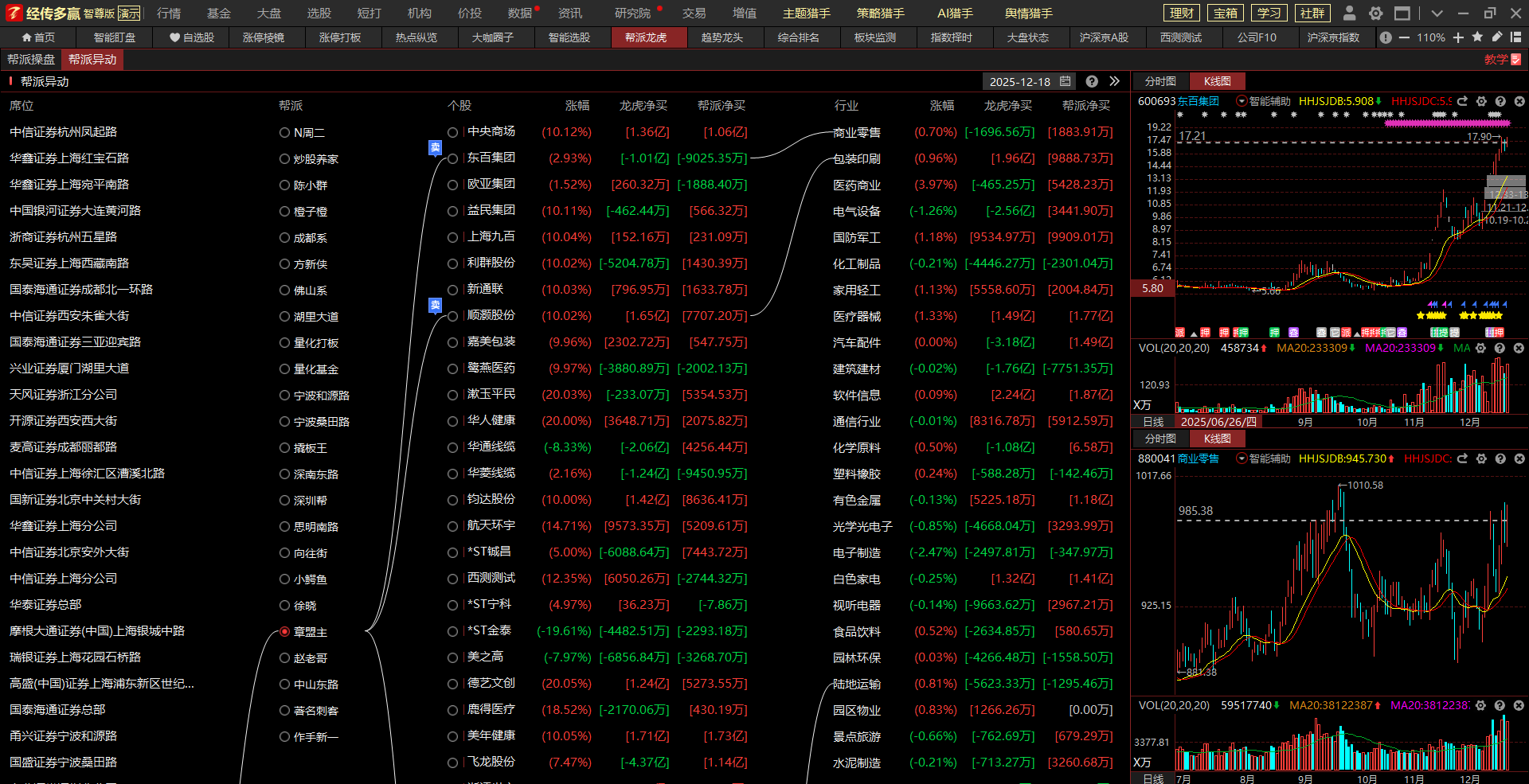The height and width of the screenshot is (784, 1529).
Task: Click the zoom-in plus icon next to 110%
Action: pos(1458,37)
